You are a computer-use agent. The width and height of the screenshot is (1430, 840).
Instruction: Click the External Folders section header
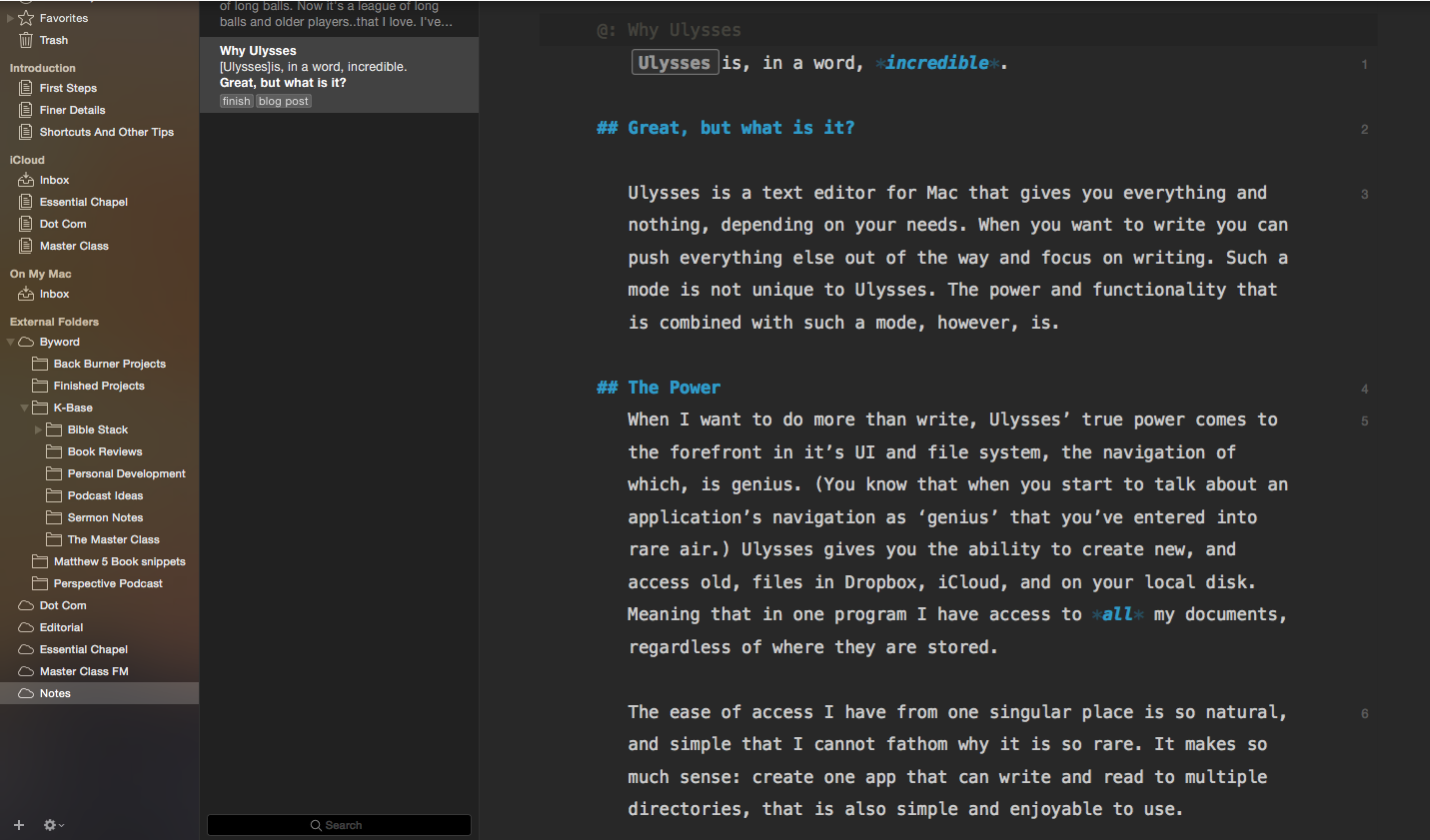tap(54, 322)
